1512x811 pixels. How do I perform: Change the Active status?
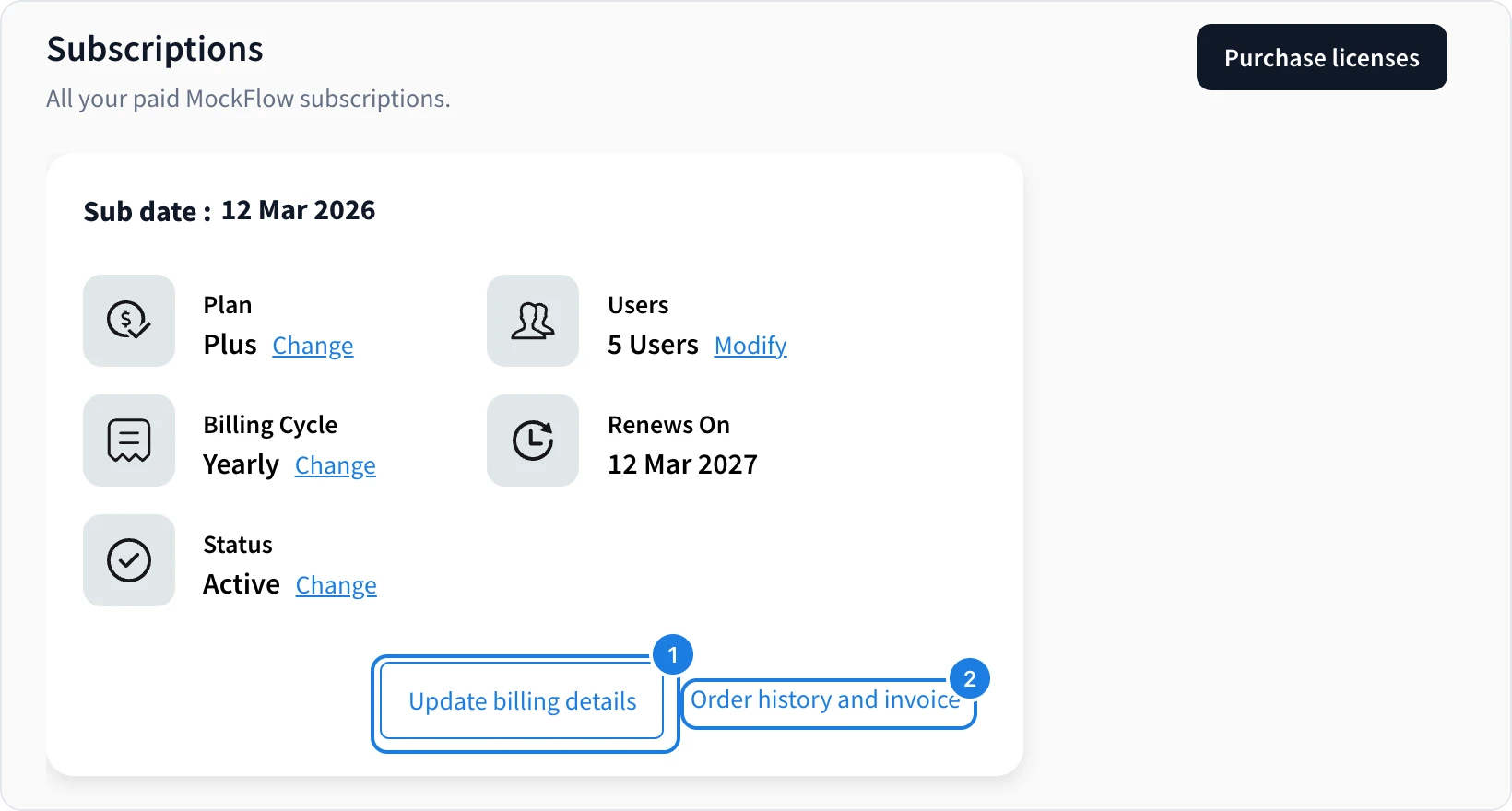tap(337, 585)
